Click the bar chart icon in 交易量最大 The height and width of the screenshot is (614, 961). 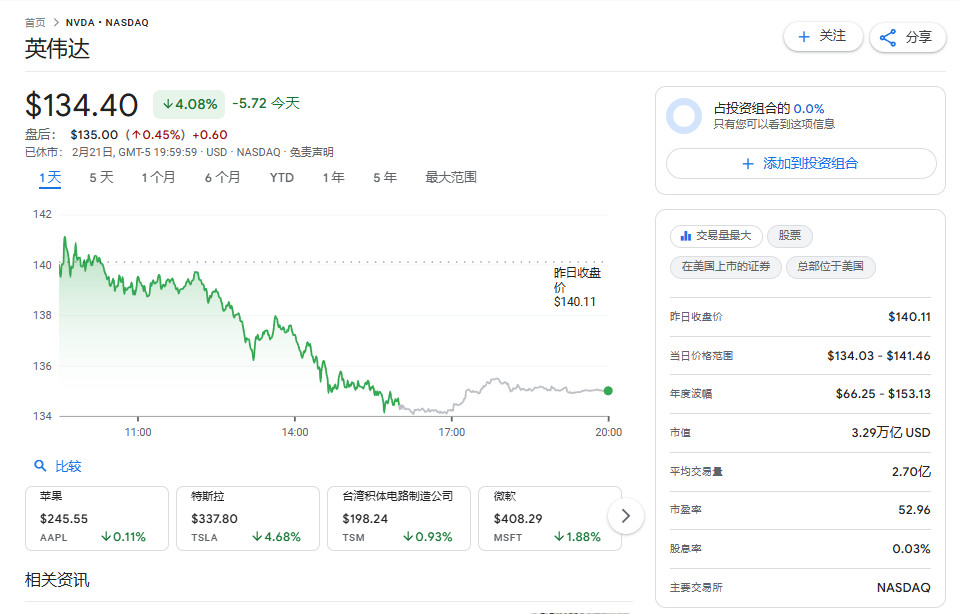tap(686, 236)
